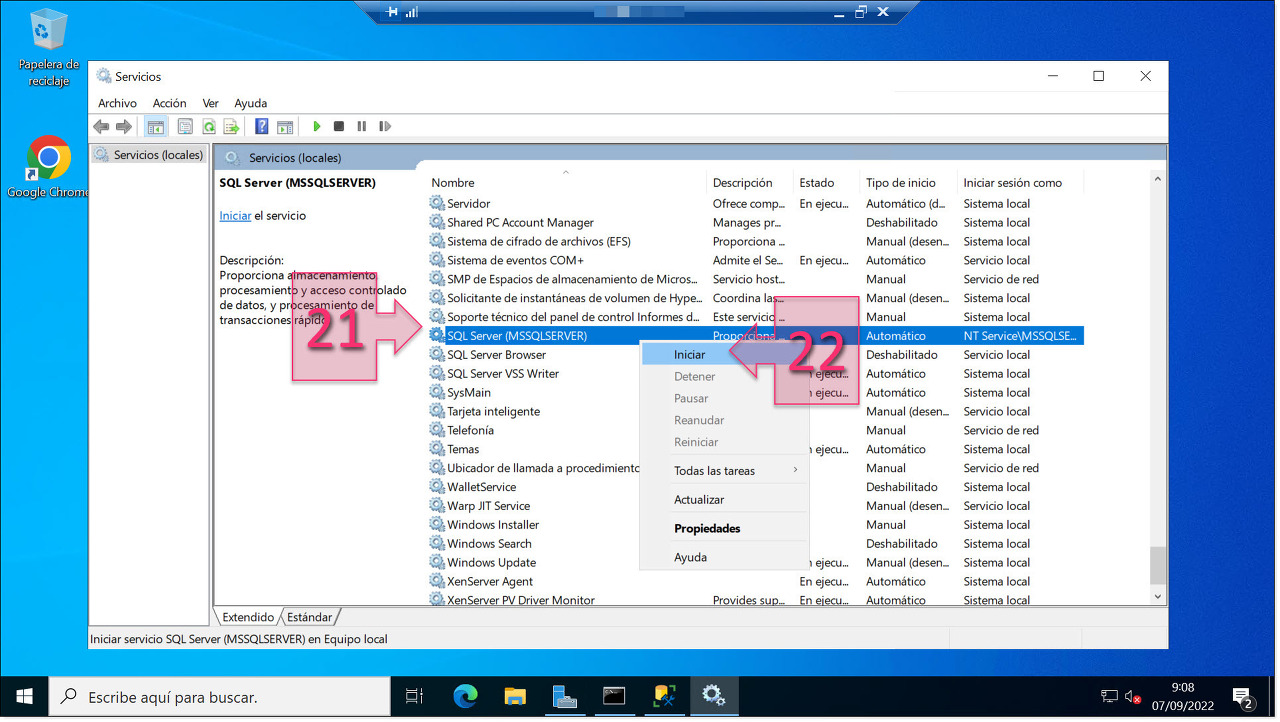Click the Forward arrow in Services toolbar
1280x722 pixels.
(124, 127)
